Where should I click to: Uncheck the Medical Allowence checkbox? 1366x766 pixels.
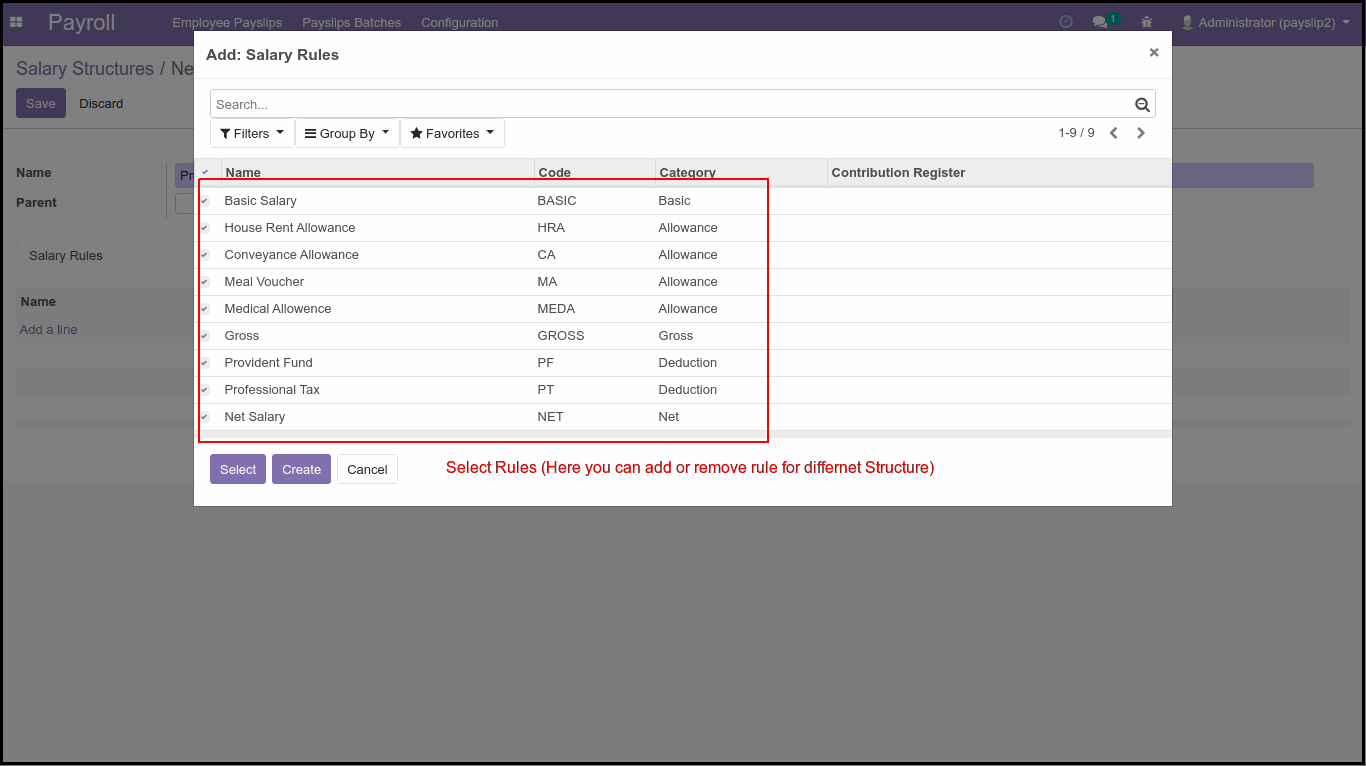pyautogui.click(x=205, y=309)
